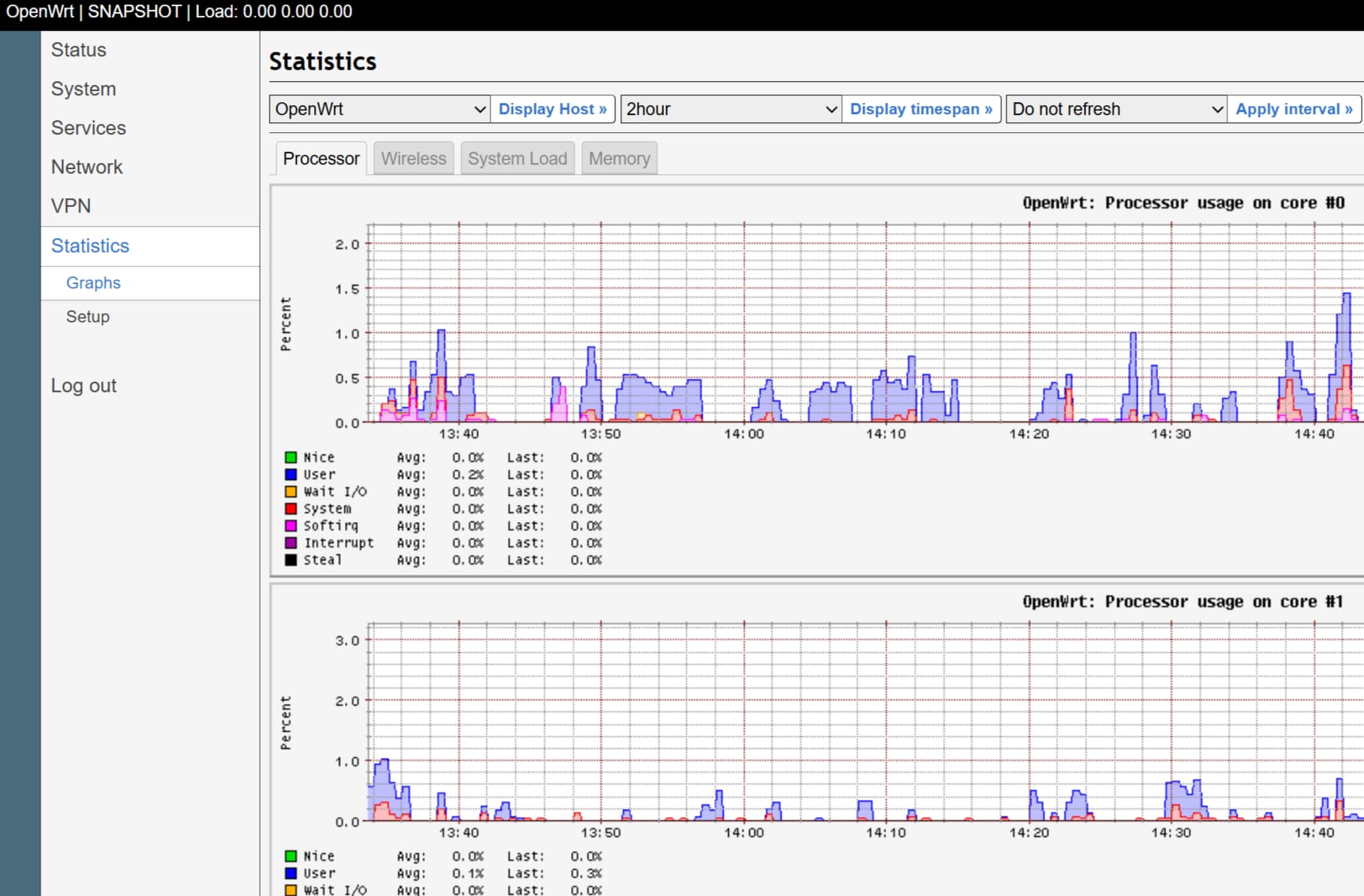Screen dimensions: 1364x896
Task: Click 'OpenWrt: Processor usage on core #0' title
Action: click(1183, 203)
